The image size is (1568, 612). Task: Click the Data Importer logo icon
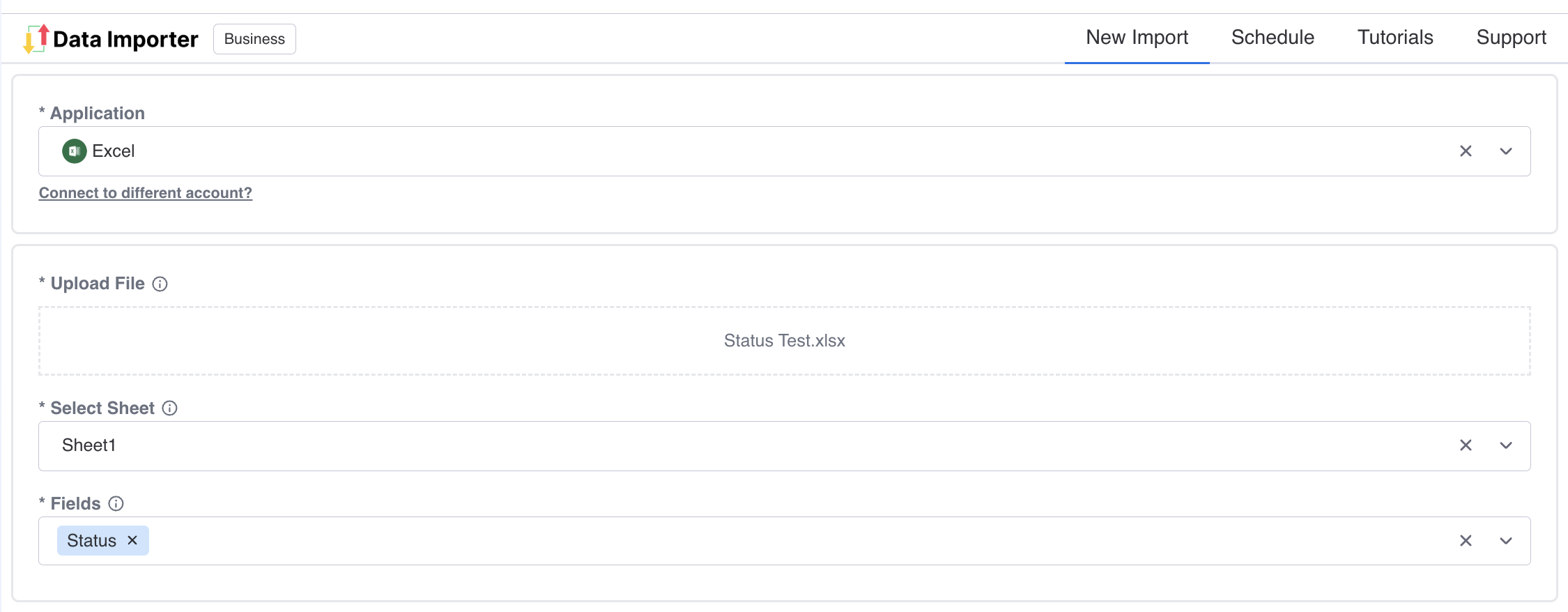coord(36,38)
